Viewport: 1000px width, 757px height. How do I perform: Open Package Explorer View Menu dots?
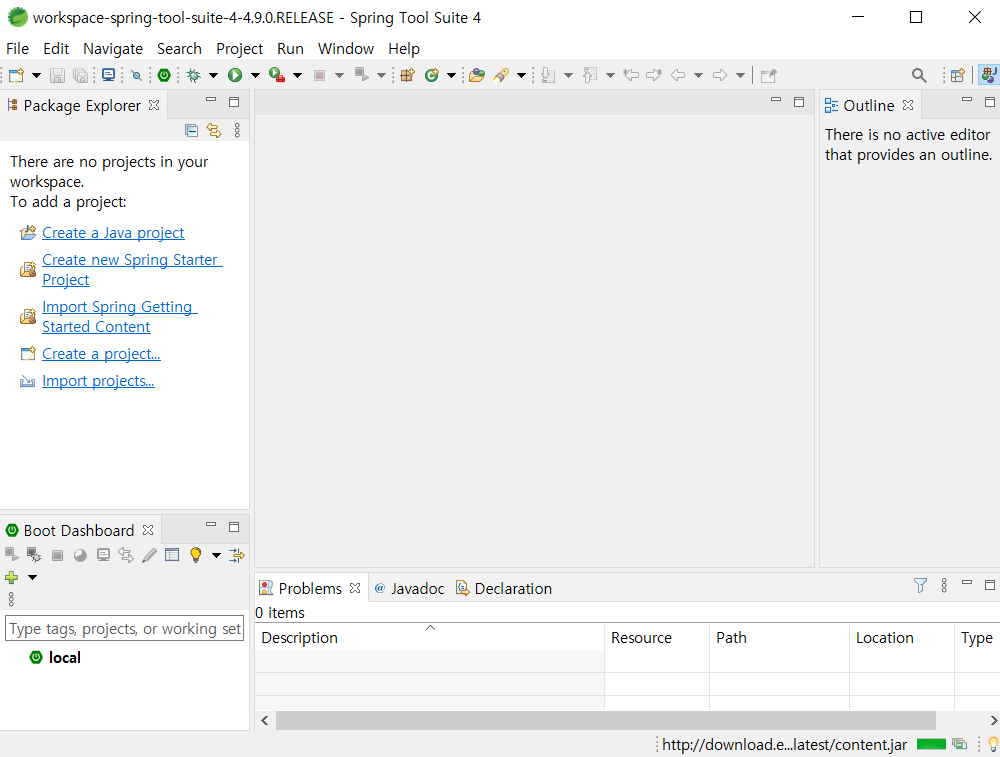[237, 131]
